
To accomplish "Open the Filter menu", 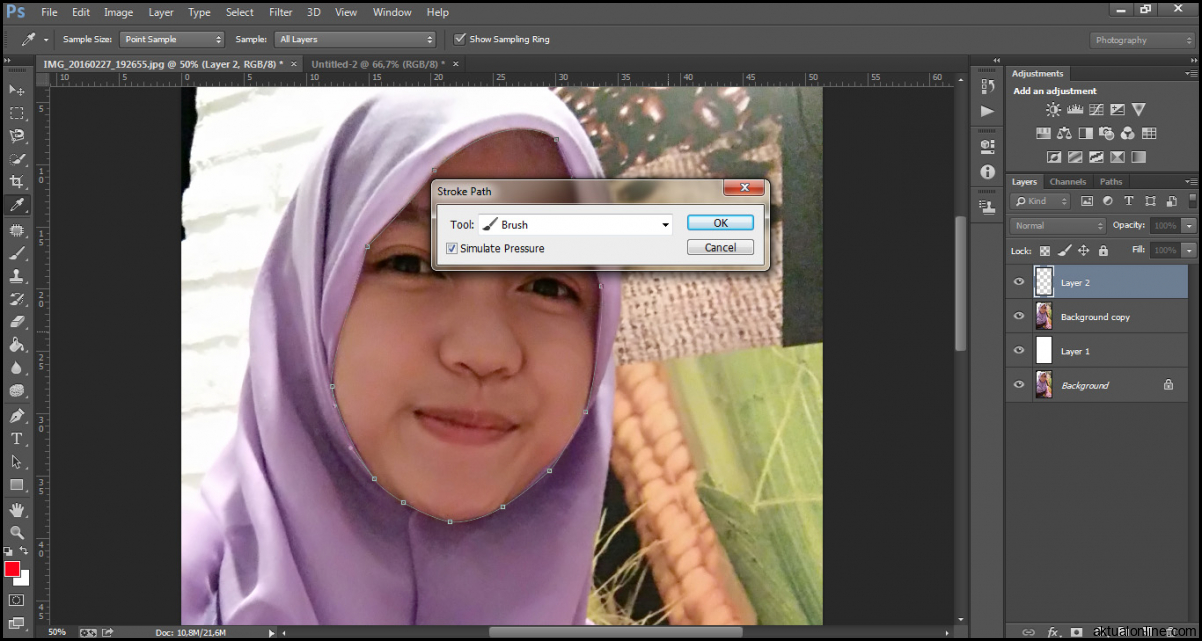I will (281, 12).
